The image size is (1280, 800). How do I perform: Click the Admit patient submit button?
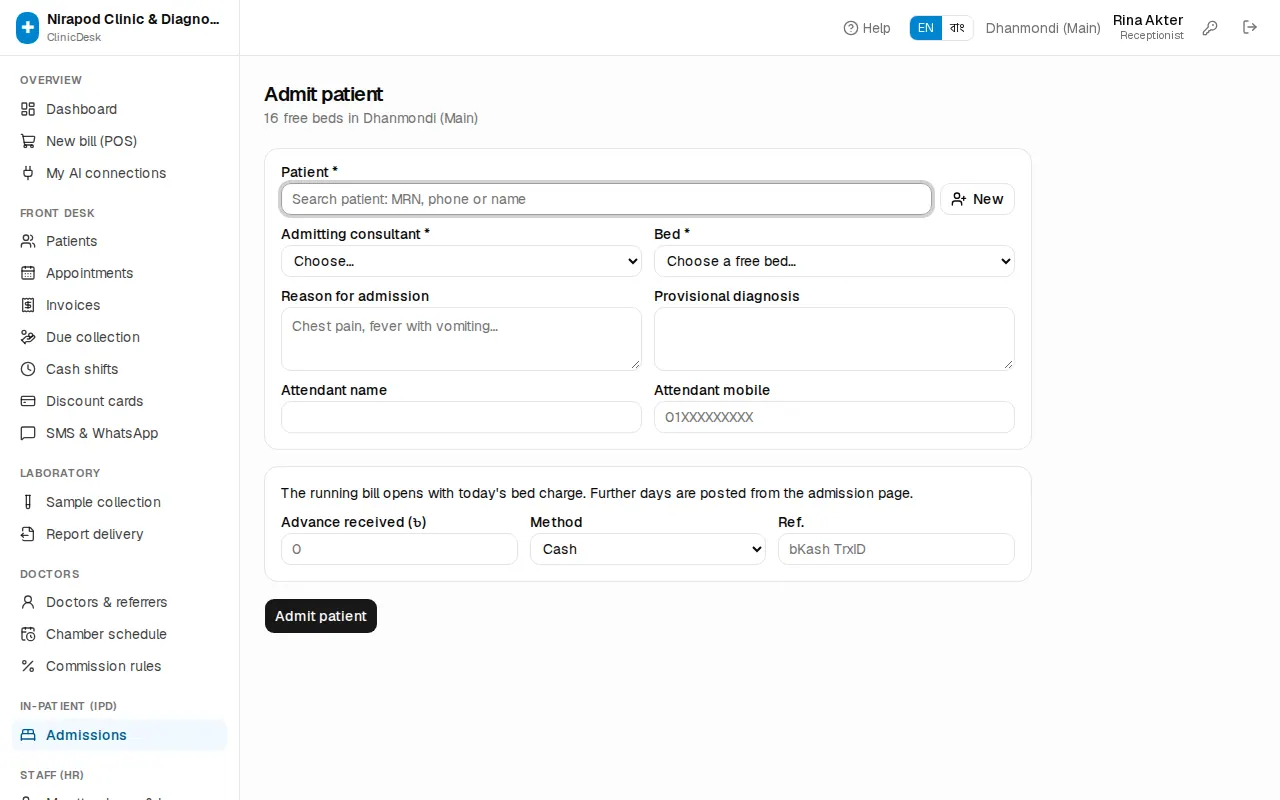tap(321, 616)
